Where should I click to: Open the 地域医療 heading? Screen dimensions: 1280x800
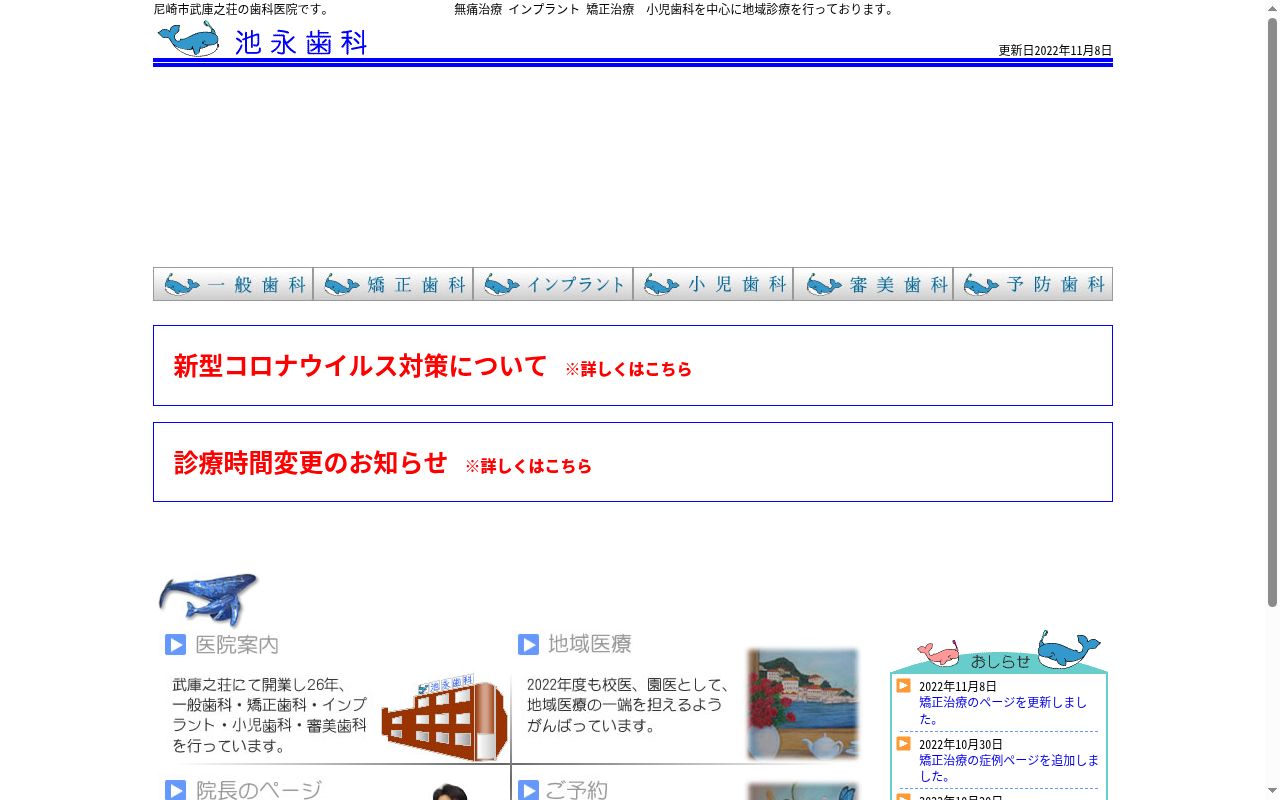pos(590,644)
